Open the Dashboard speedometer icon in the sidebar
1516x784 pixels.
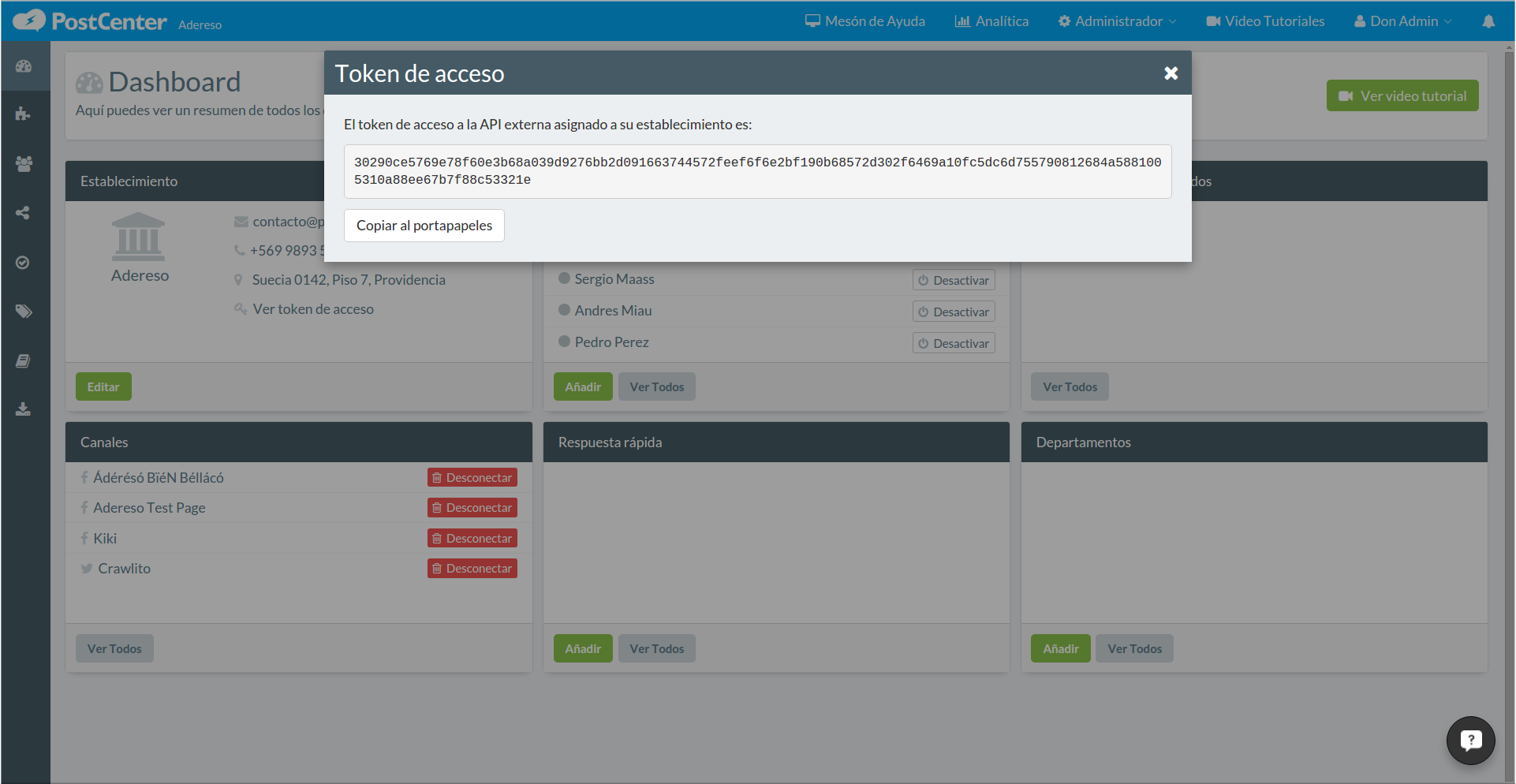pyautogui.click(x=24, y=66)
